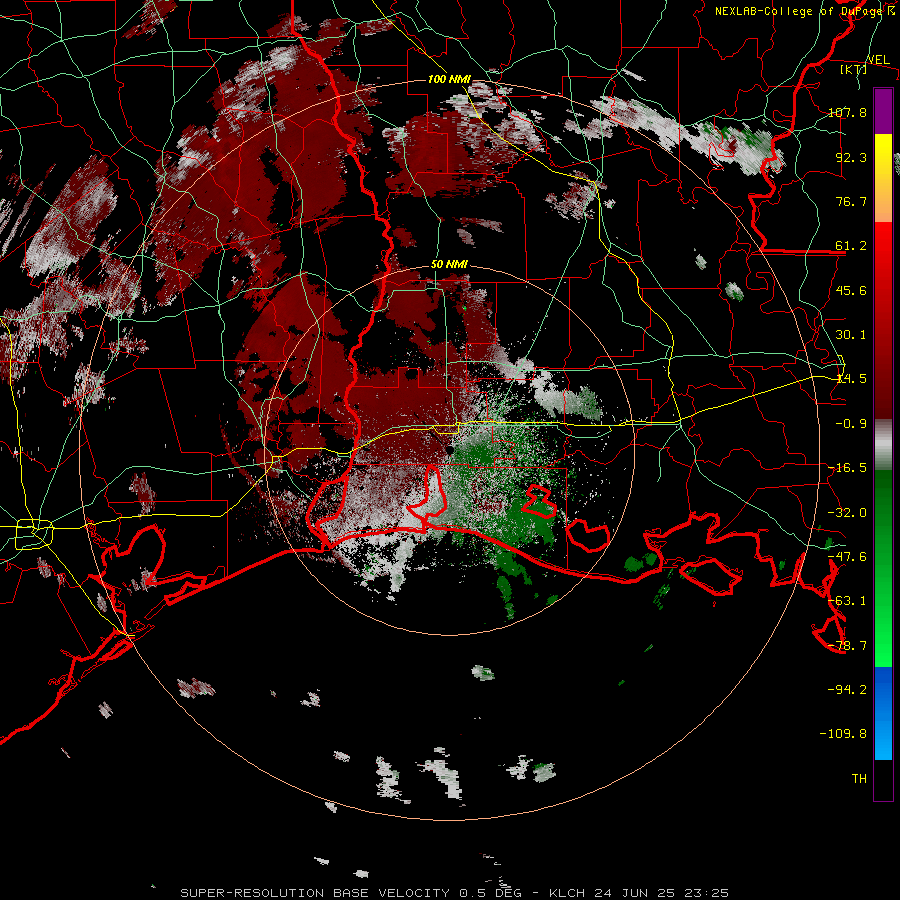This screenshot has width=900, height=900.
Task: Pick the black TH segment of the color bar
Action: pyautogui.click(x=883, y=779)
